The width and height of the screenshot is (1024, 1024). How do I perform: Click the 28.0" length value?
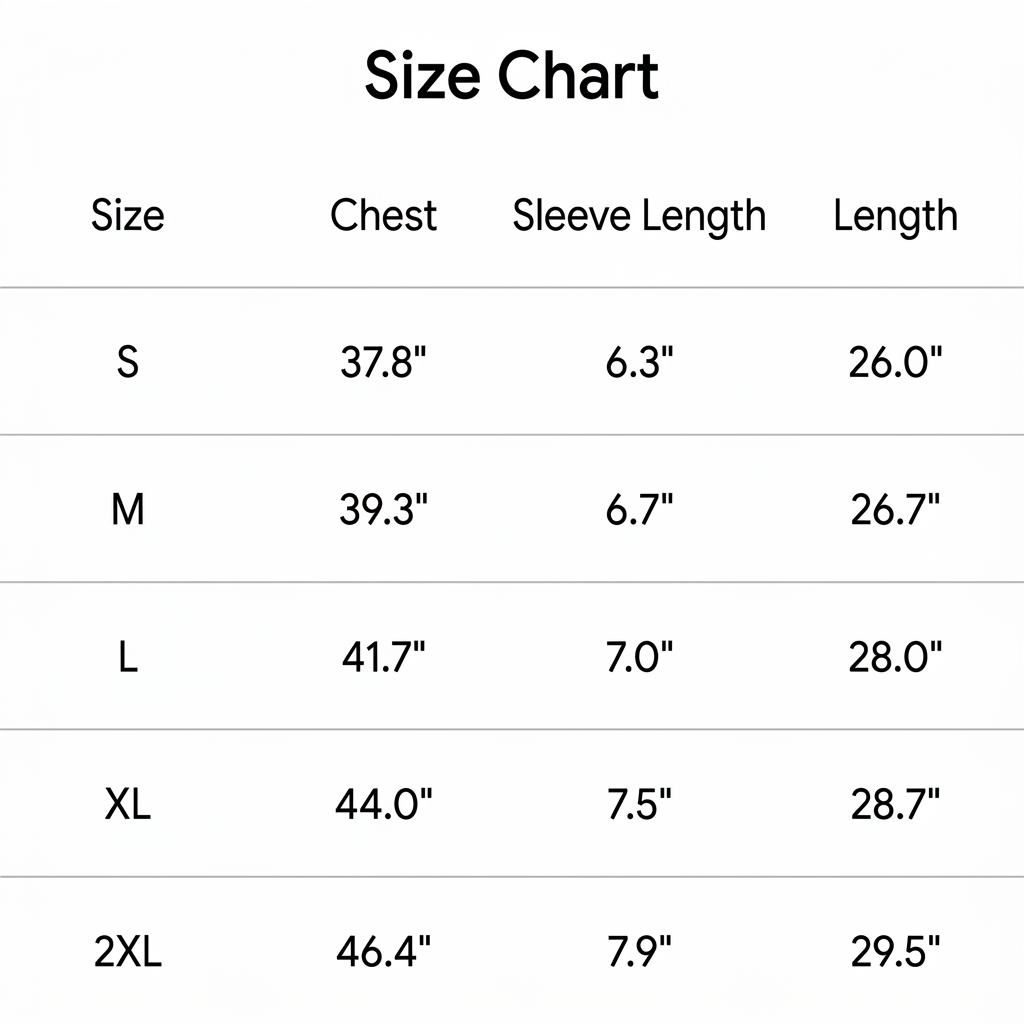coord(895,657)
